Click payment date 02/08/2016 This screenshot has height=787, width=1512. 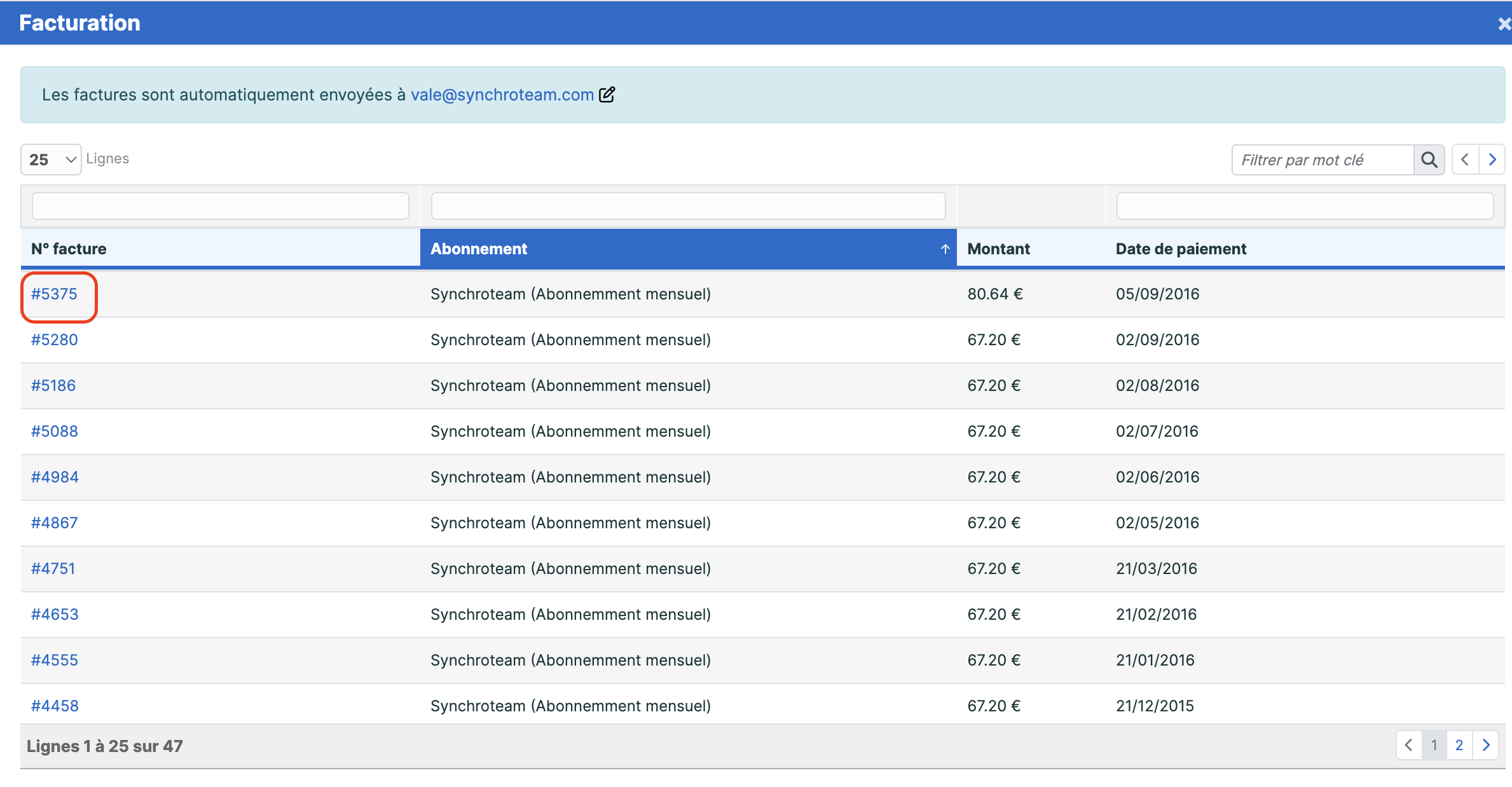pyautogui.click(x=1157, y=386)
